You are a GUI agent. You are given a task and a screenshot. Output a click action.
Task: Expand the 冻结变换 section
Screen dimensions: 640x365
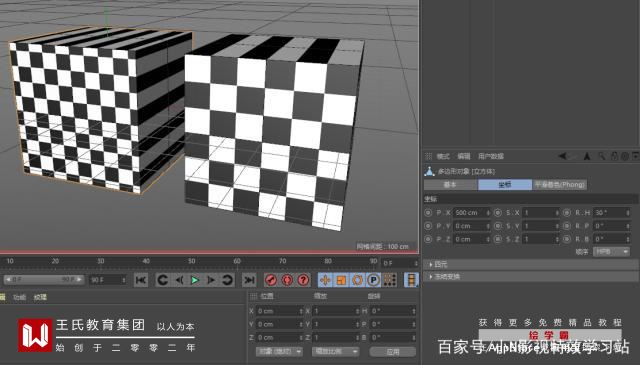(531, 277)
